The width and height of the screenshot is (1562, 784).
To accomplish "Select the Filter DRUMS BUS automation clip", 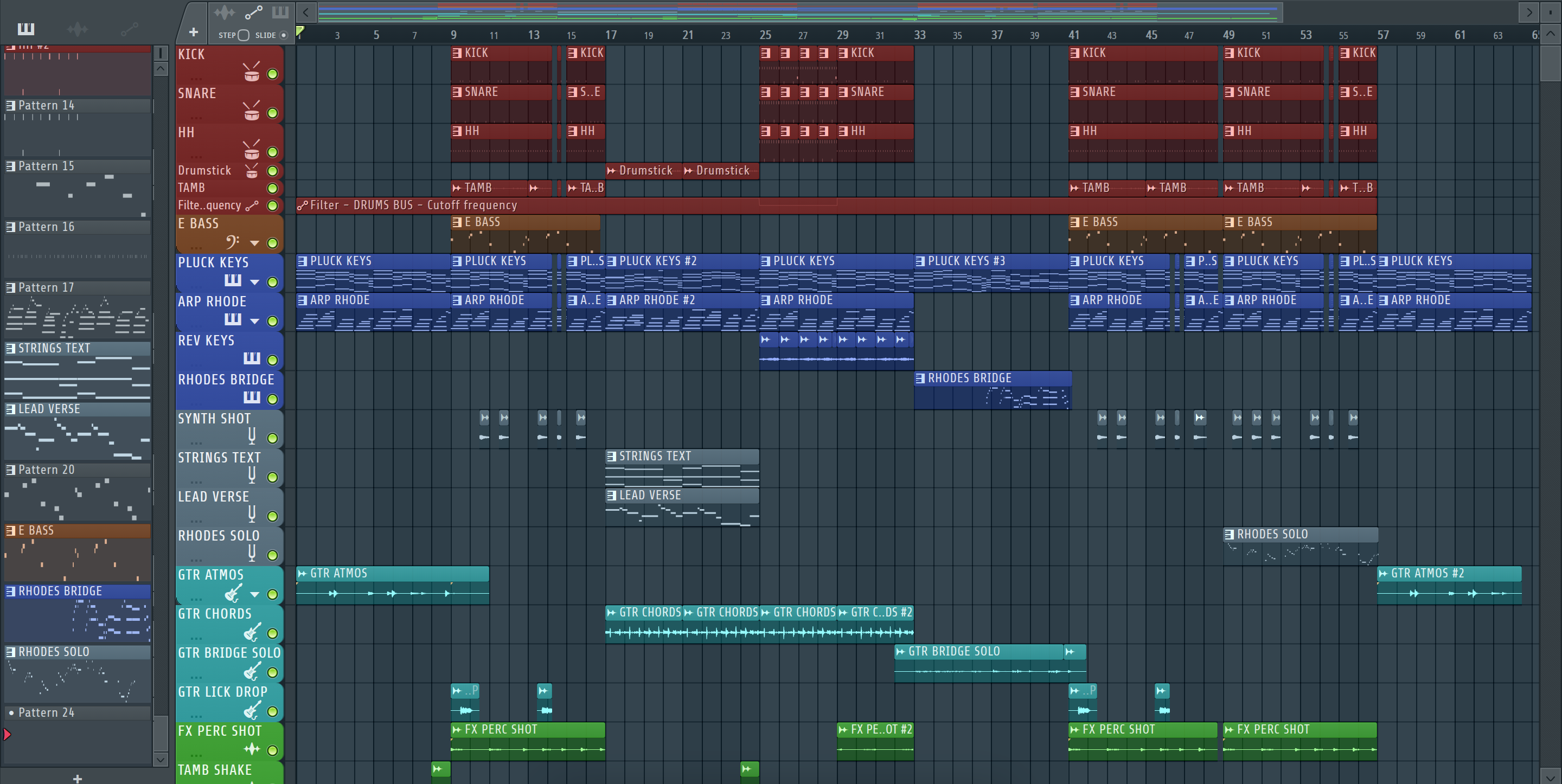I will click(x=836, y=205).
